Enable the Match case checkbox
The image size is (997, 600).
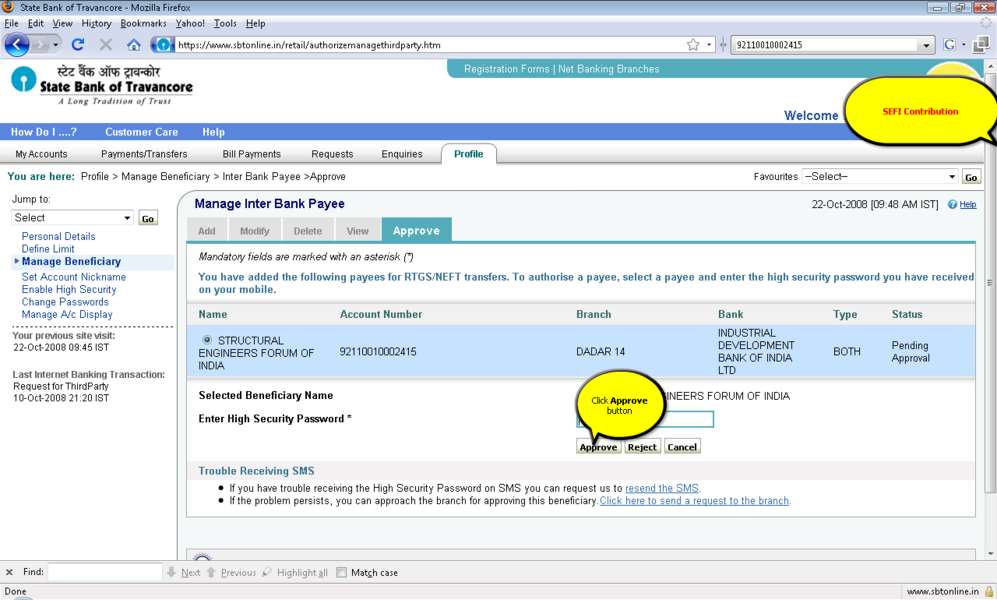pos(342,573)
